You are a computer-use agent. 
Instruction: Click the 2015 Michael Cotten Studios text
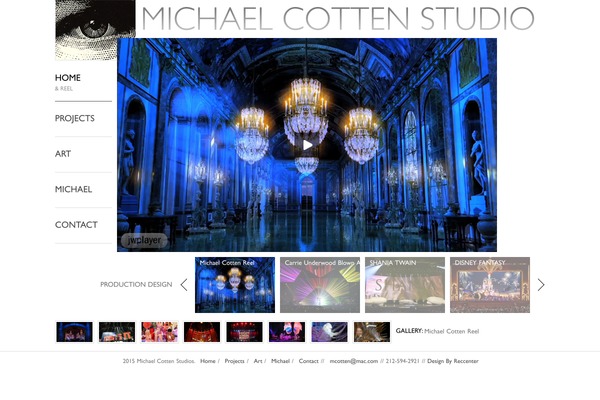coord(159,361)
